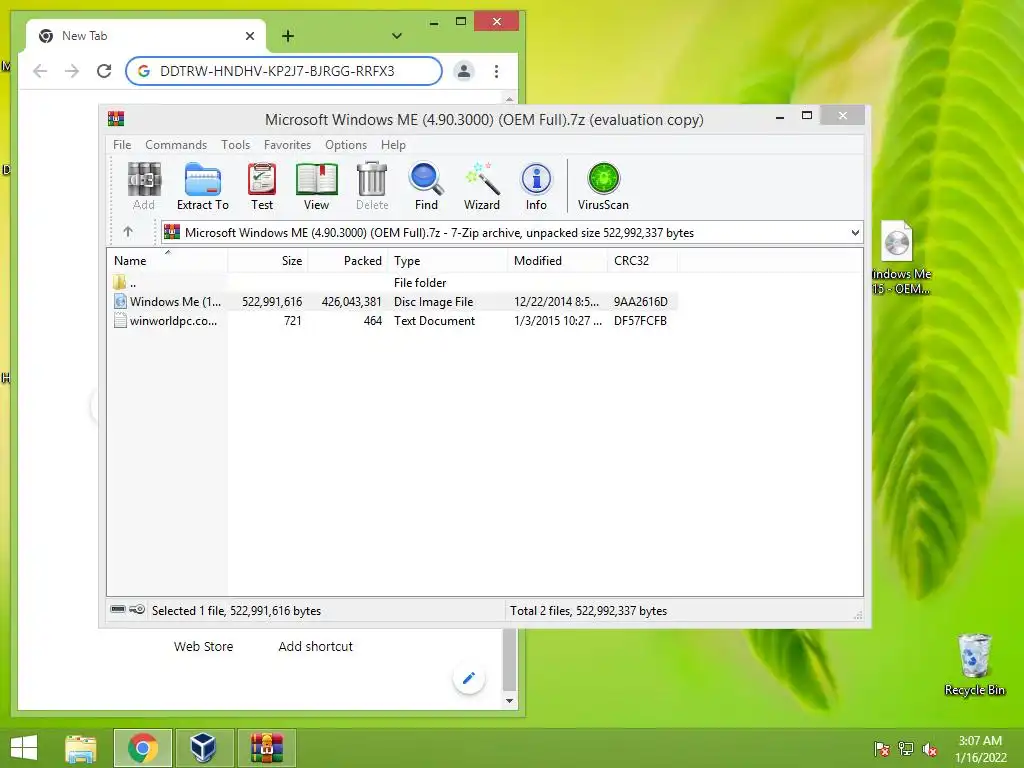Click the packed size 426,043,381
Screen dimensions: 1024x768
pos(351,302)
